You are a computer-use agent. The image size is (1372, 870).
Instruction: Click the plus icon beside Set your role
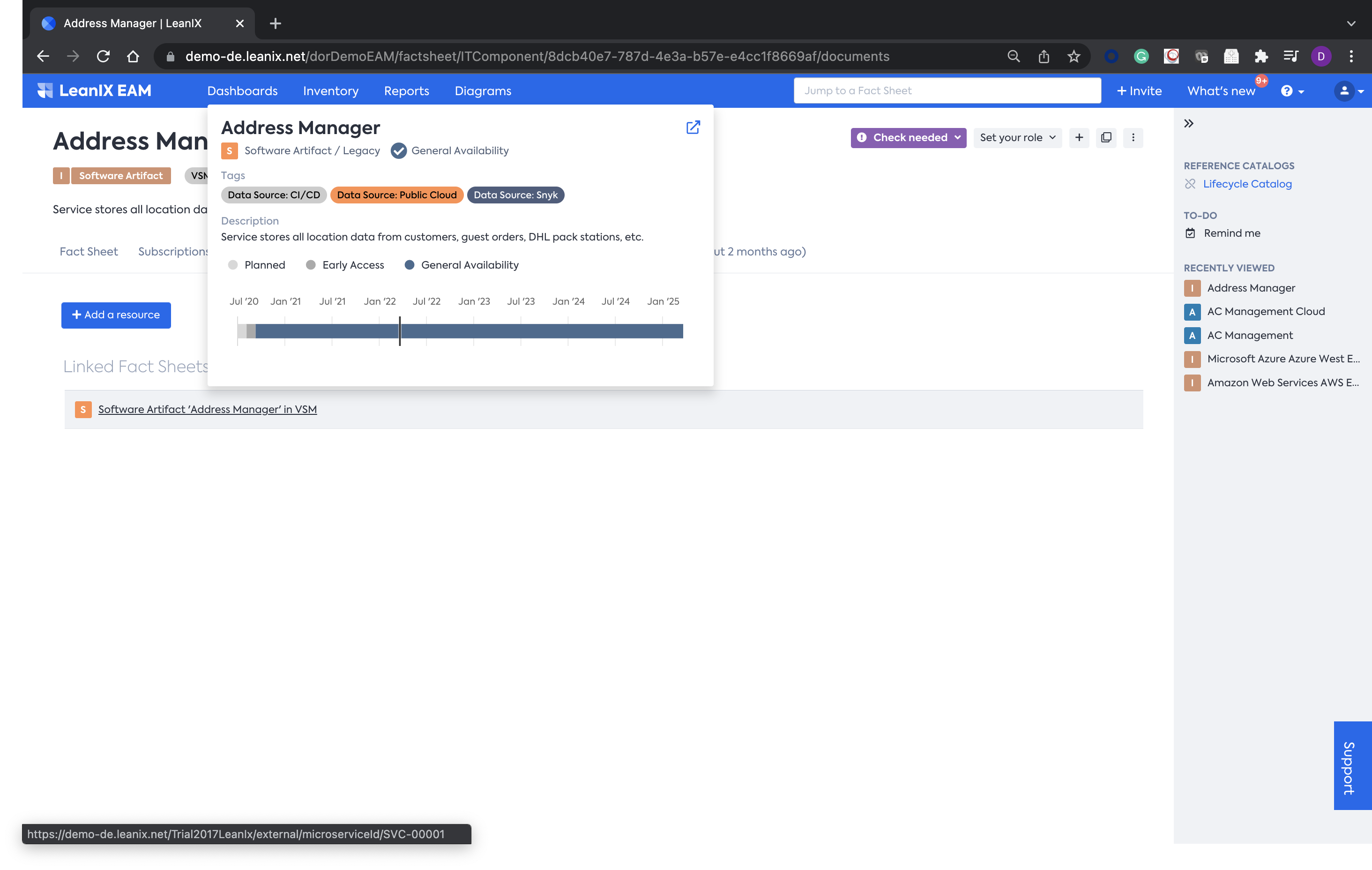pyautogui.click(x=1079, y=137)
